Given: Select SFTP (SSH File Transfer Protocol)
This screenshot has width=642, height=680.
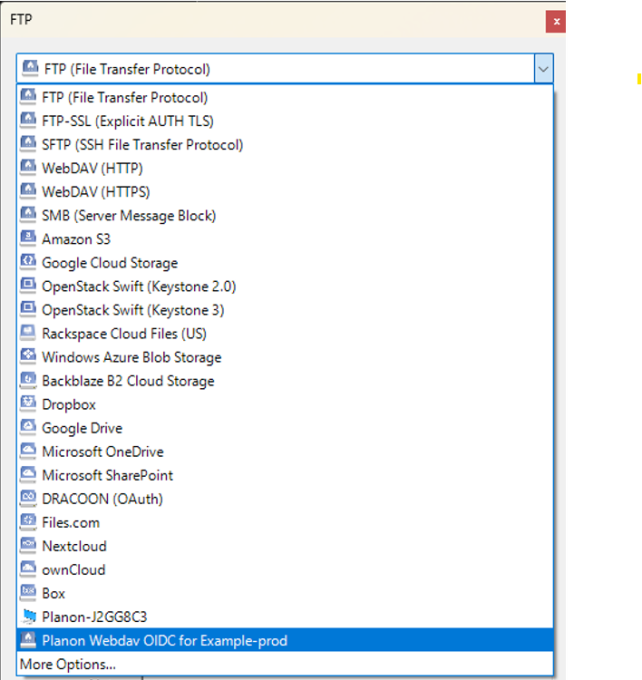Looking at the screenshot, I should (x=285, y=144).
